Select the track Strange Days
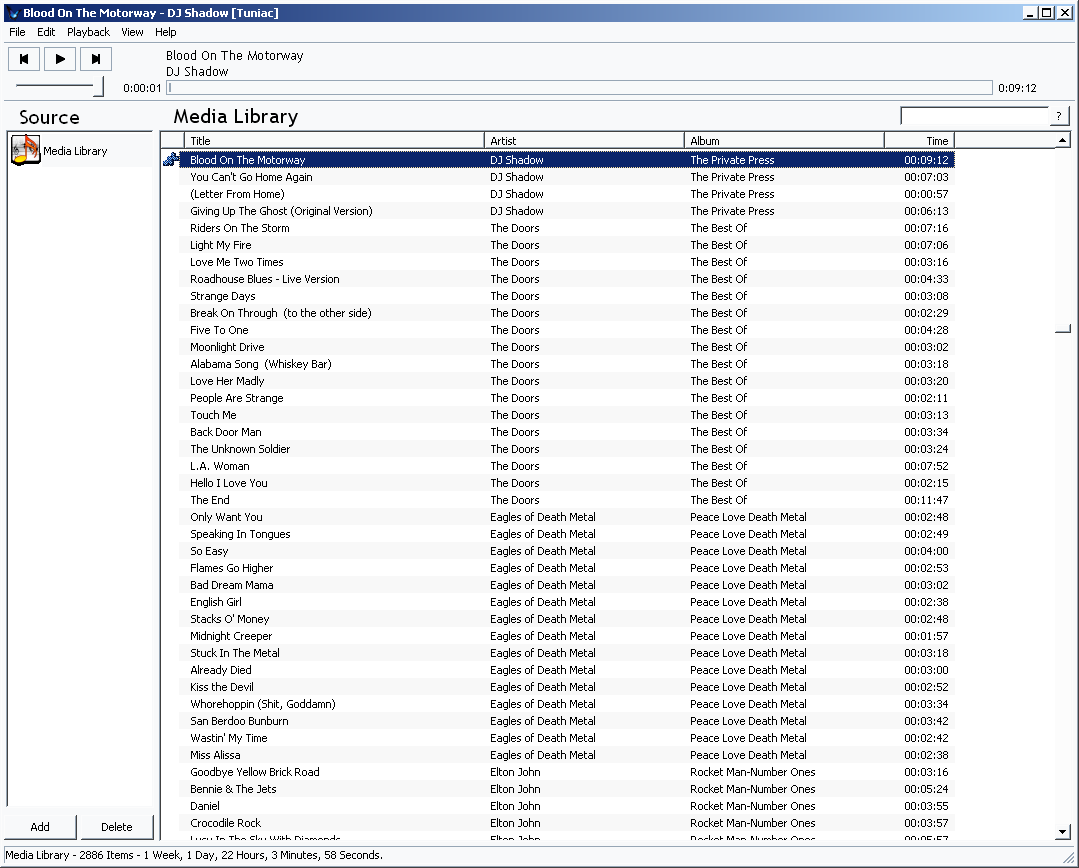Image resolution: width=1079 pixels, height=868 pixels. (568, 296)
